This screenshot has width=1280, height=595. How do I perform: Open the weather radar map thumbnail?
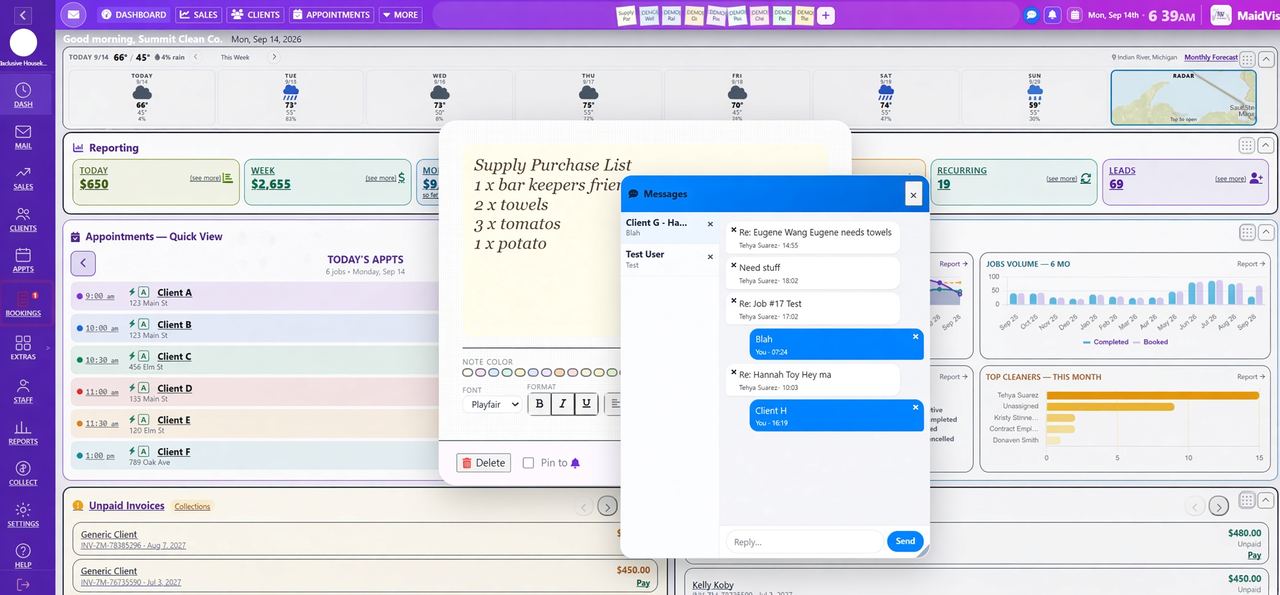[1183, 98]
